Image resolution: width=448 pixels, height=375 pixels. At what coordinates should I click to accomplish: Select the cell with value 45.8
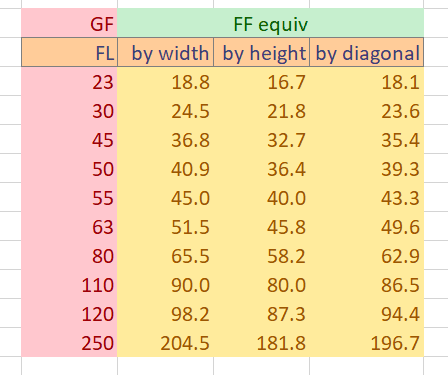(261, 226)
